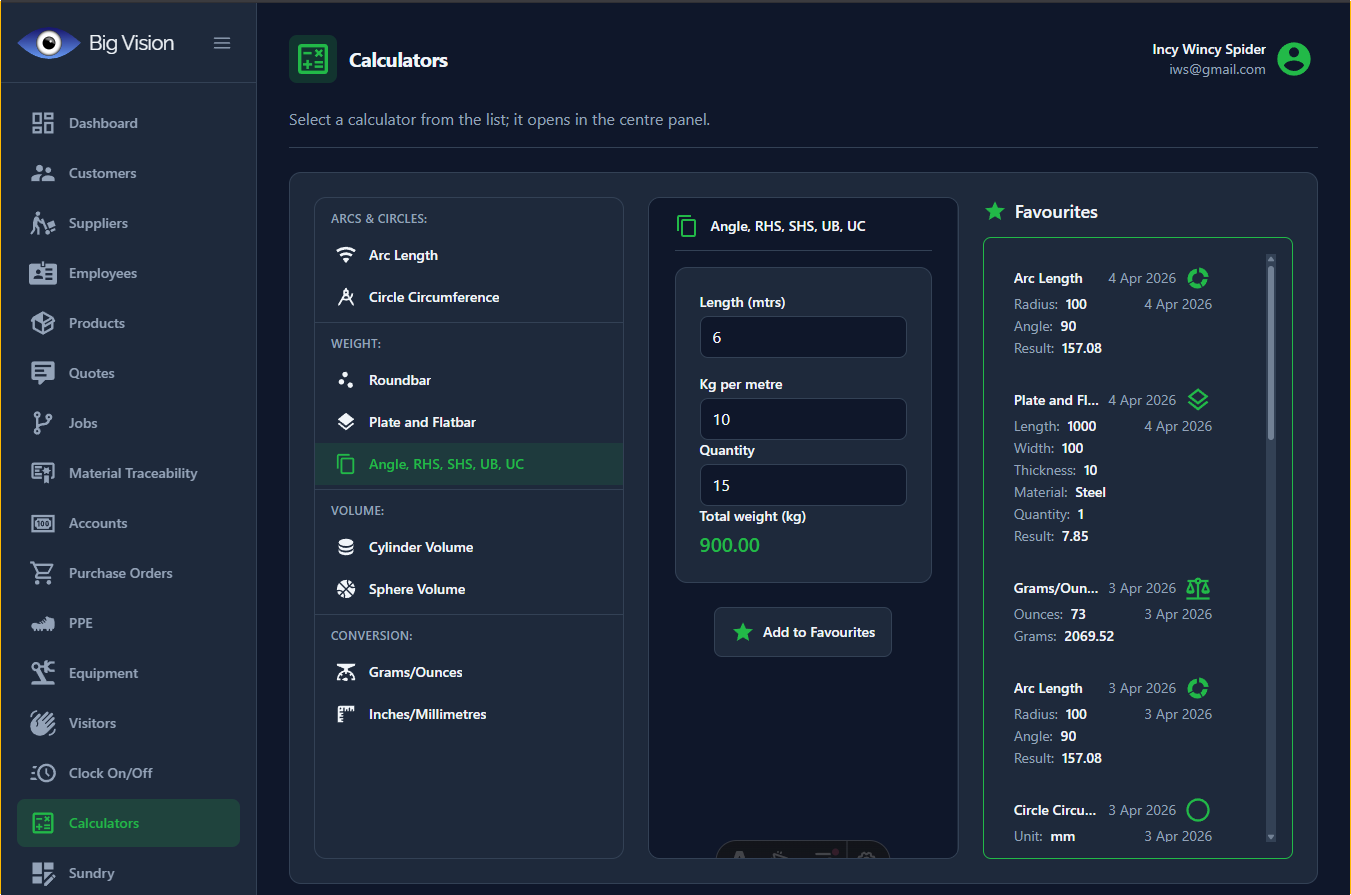Choose the Plate and Flatbar layers icon
The width and height of the screenshot is (1351, 895).
point(346,422)
